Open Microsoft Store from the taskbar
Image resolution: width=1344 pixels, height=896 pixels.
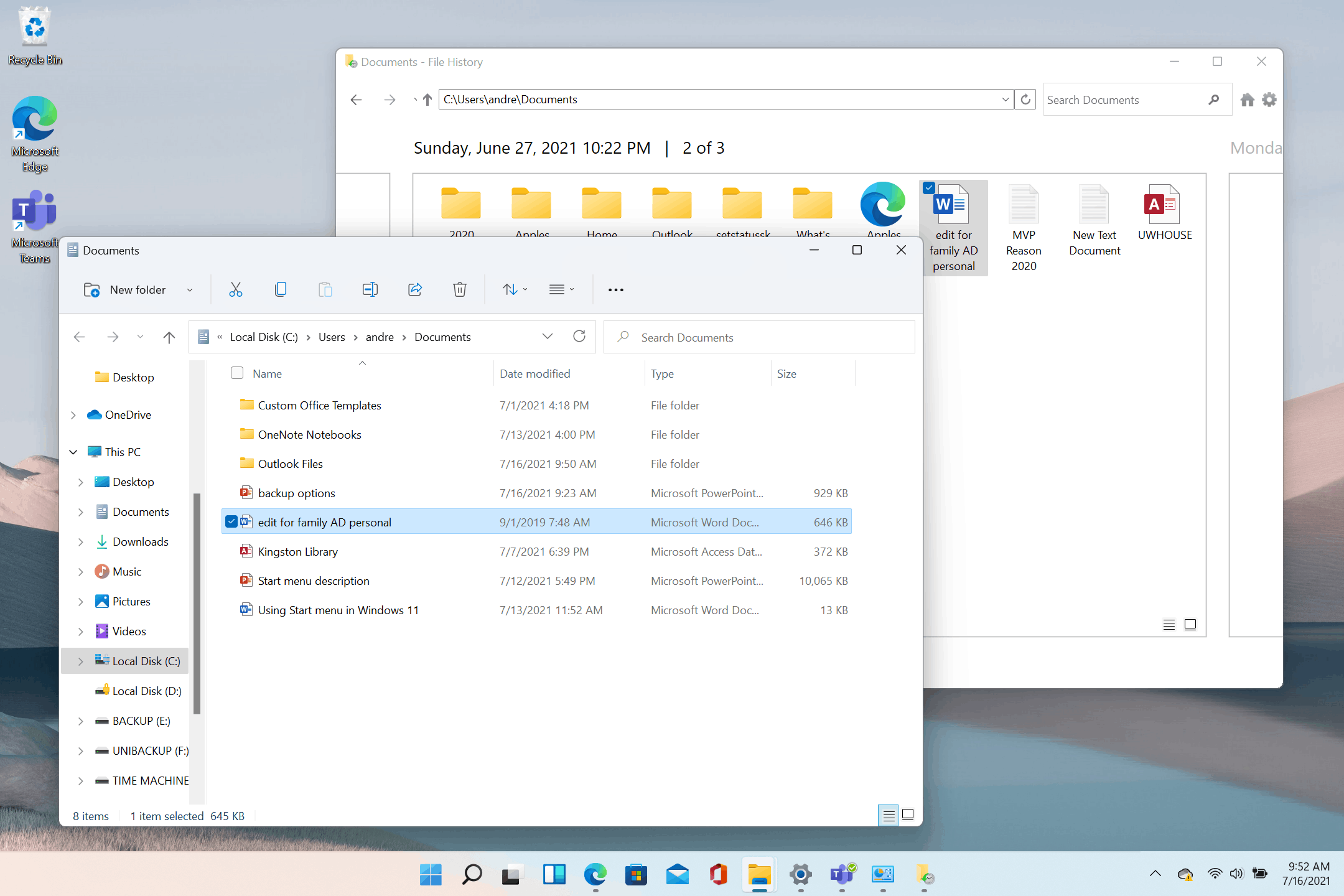[636, 875]
